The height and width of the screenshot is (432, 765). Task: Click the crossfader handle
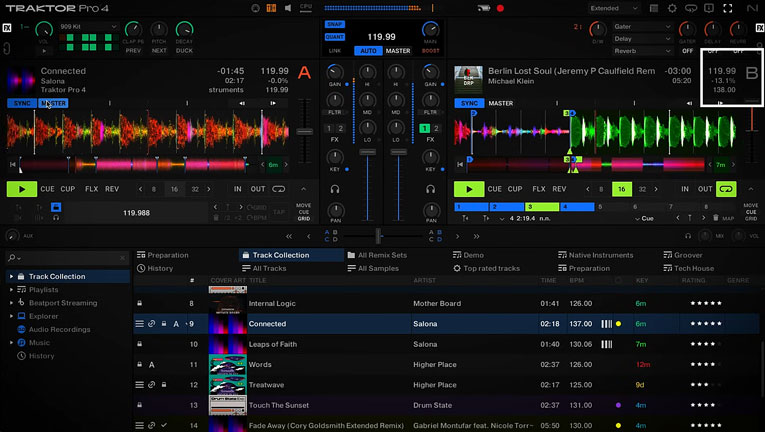tap(378, 236)
